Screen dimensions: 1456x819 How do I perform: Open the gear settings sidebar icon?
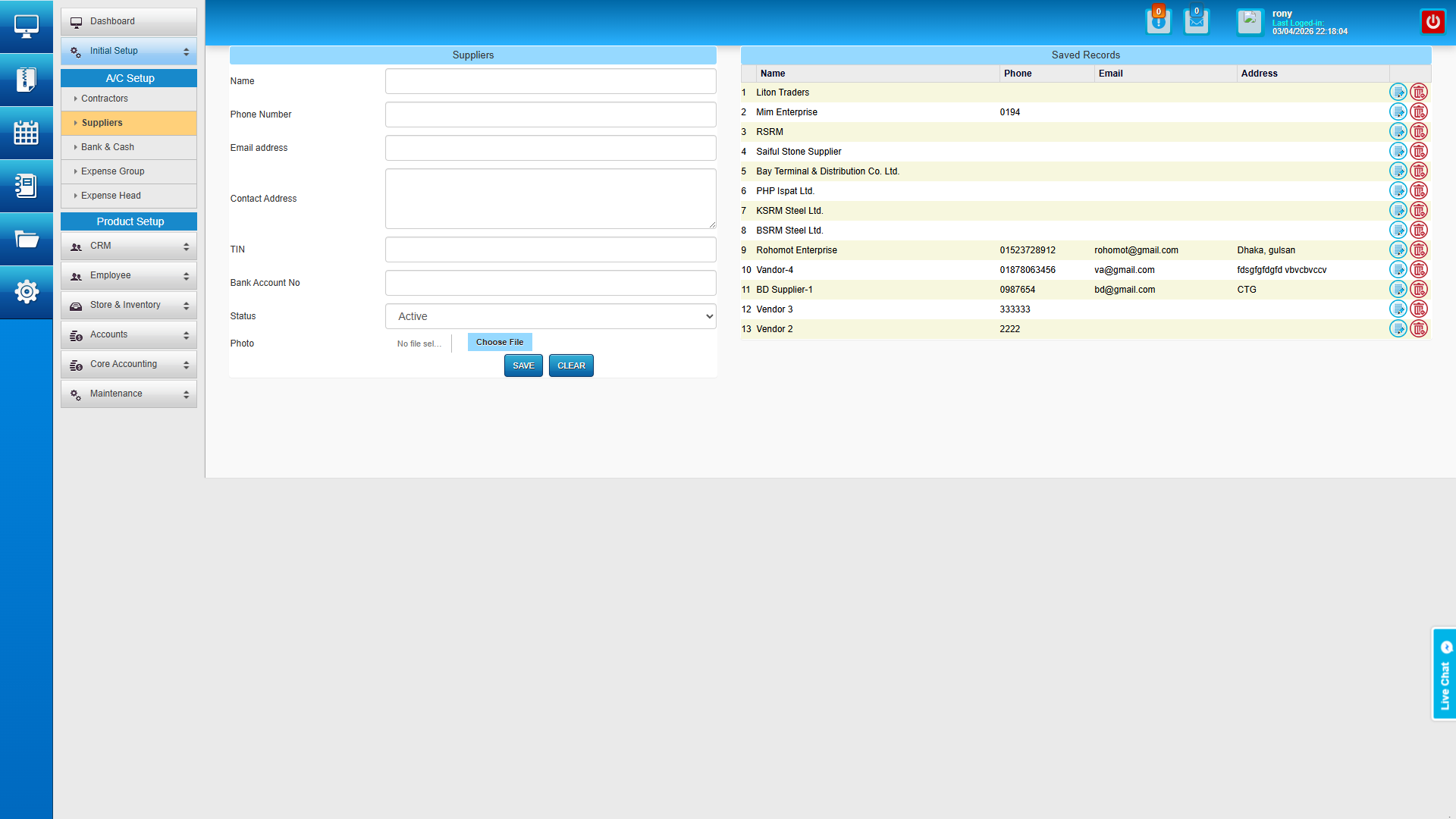[x=27, y=291]
